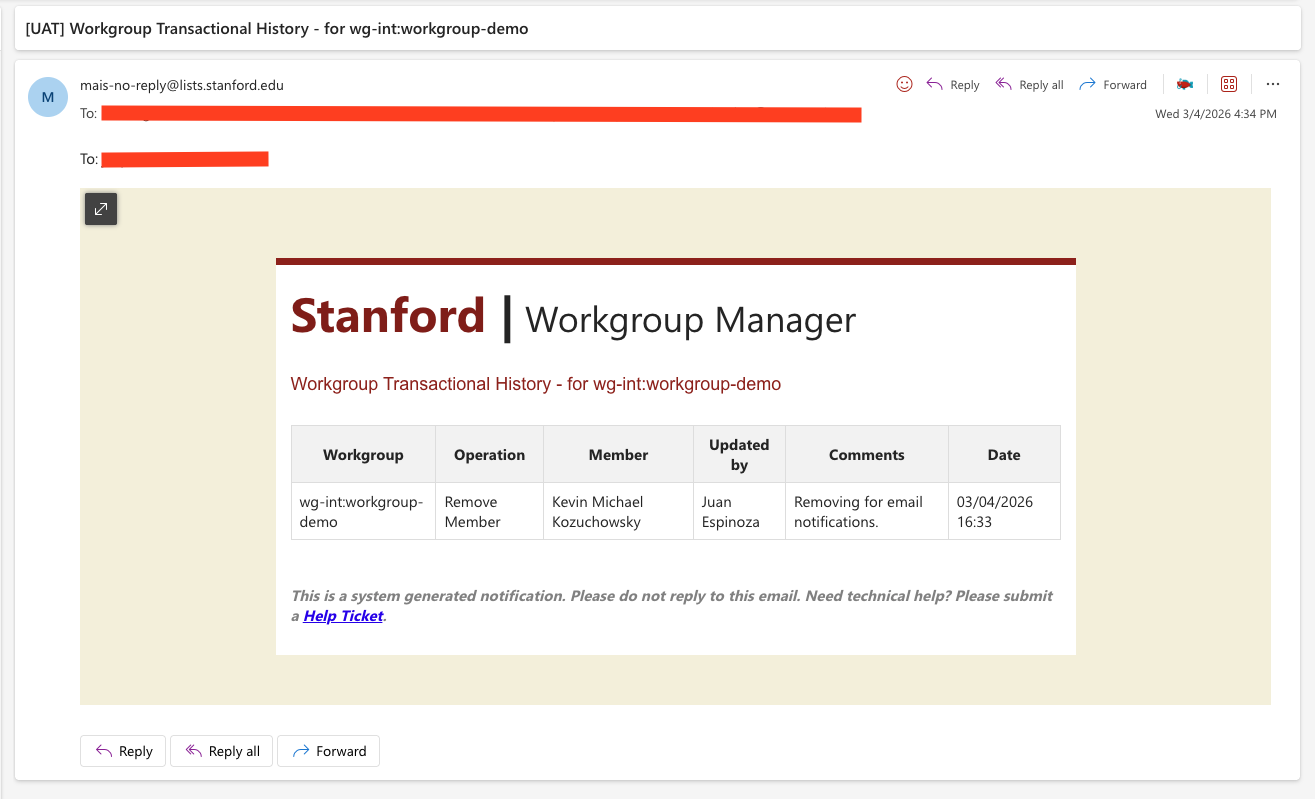Click the Stanford logo text
Image resolution: width=1315 pixels, height=799 pixels.
coord(388,316)
